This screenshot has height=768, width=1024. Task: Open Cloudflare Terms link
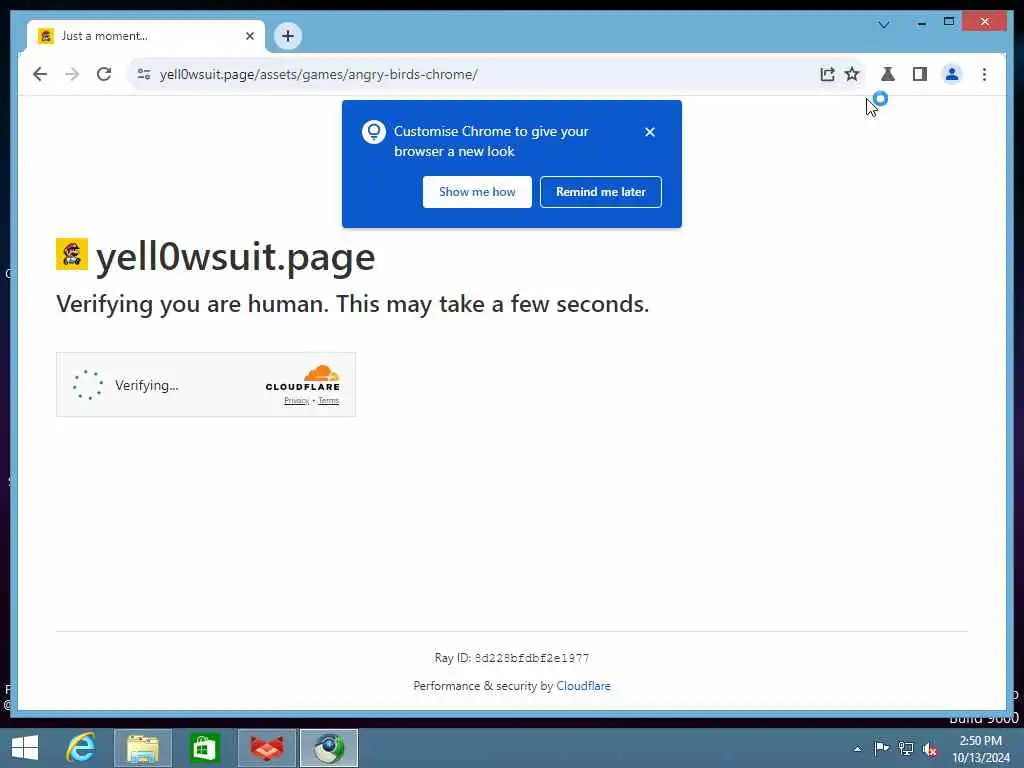(328, 401)
